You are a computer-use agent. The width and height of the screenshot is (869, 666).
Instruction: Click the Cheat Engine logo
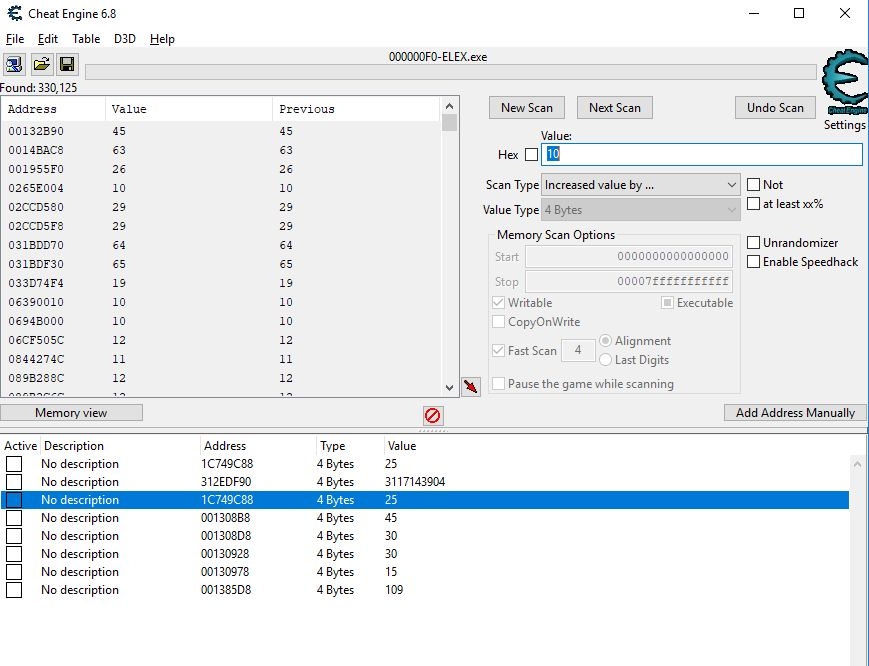pyautogui.click(x=846, y=83)
